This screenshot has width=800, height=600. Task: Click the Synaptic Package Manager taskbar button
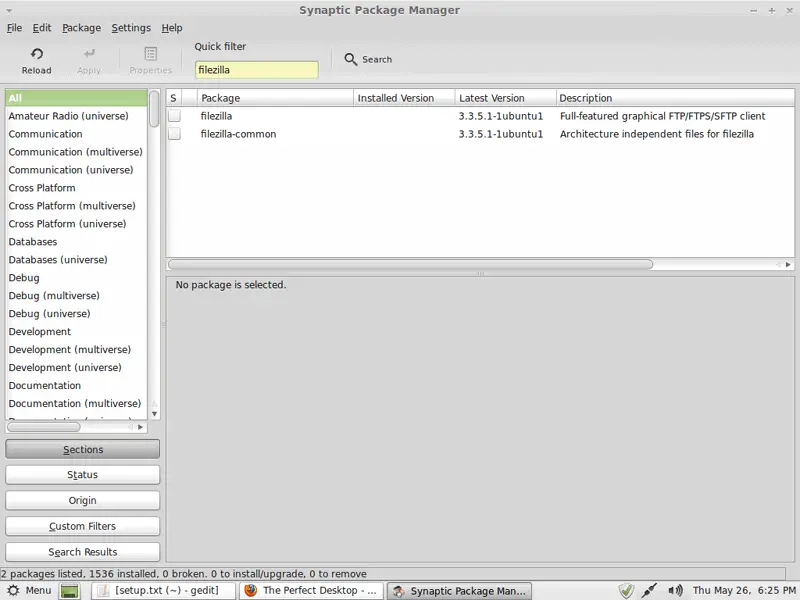point(460,591)
